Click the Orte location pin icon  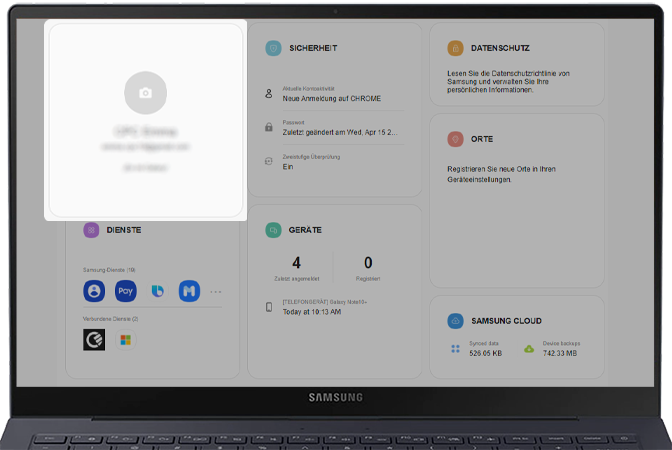[x=455, y=139]
